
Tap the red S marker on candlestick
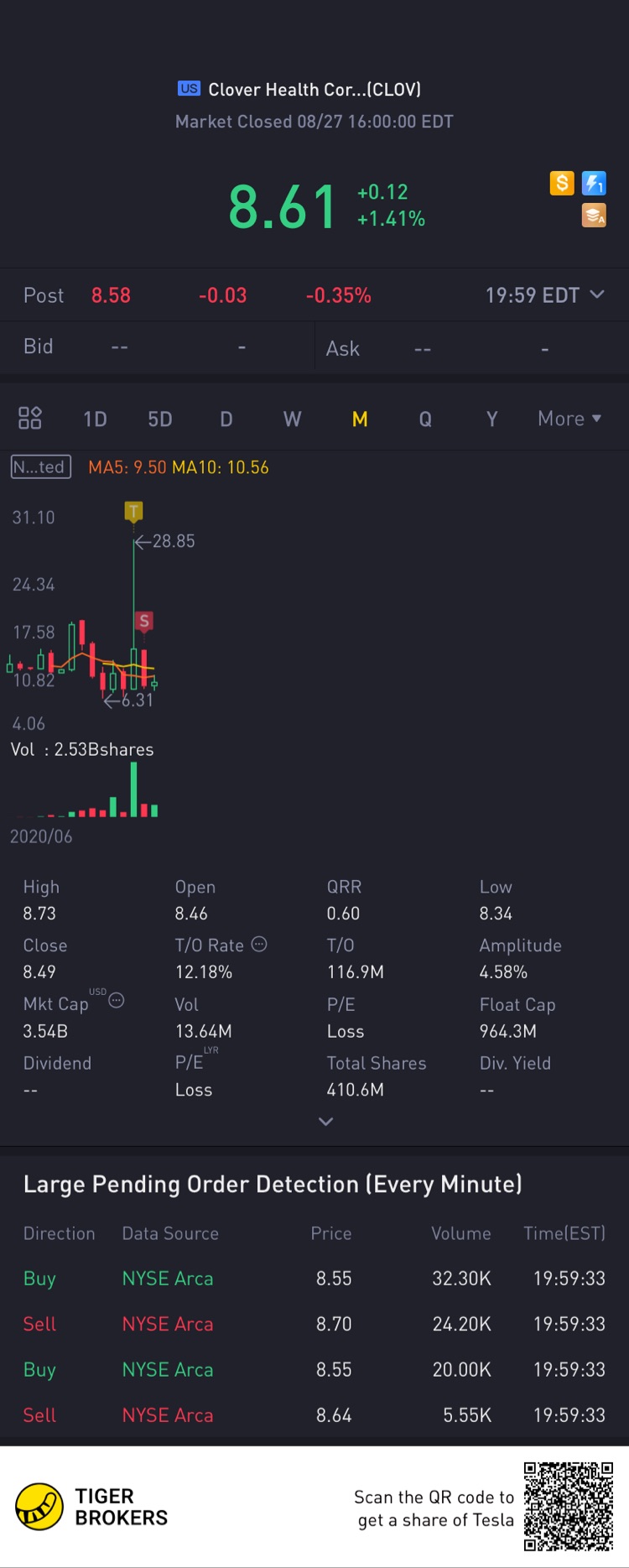[x=144, y=621]
